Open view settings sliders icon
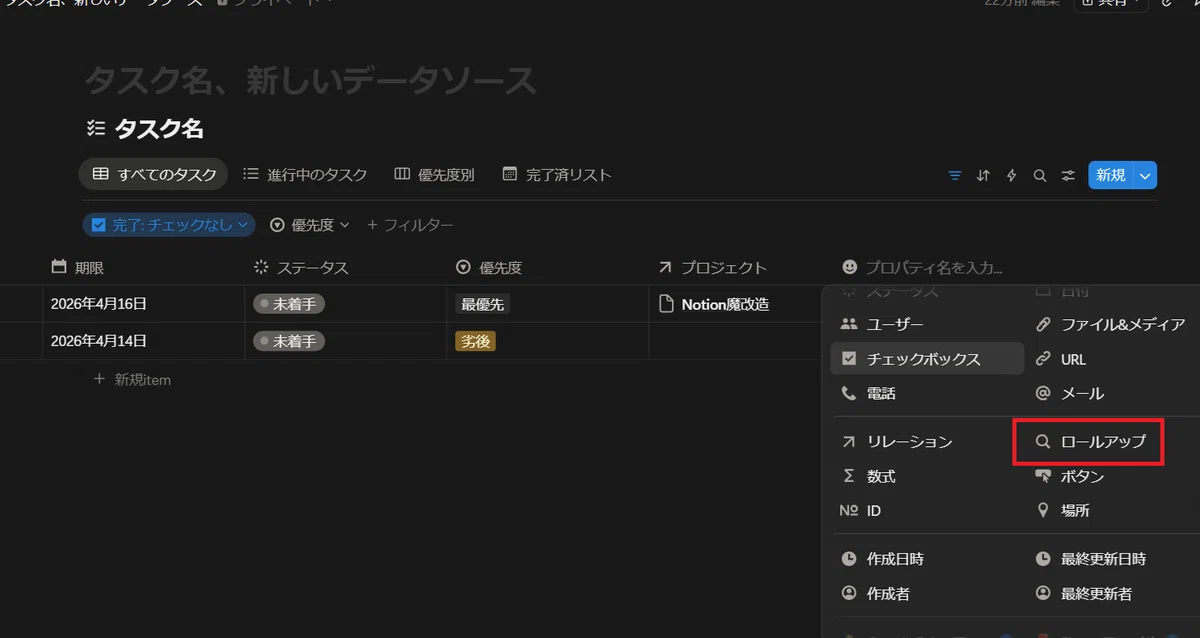The image size is (1200, 638). (1068, 175)
